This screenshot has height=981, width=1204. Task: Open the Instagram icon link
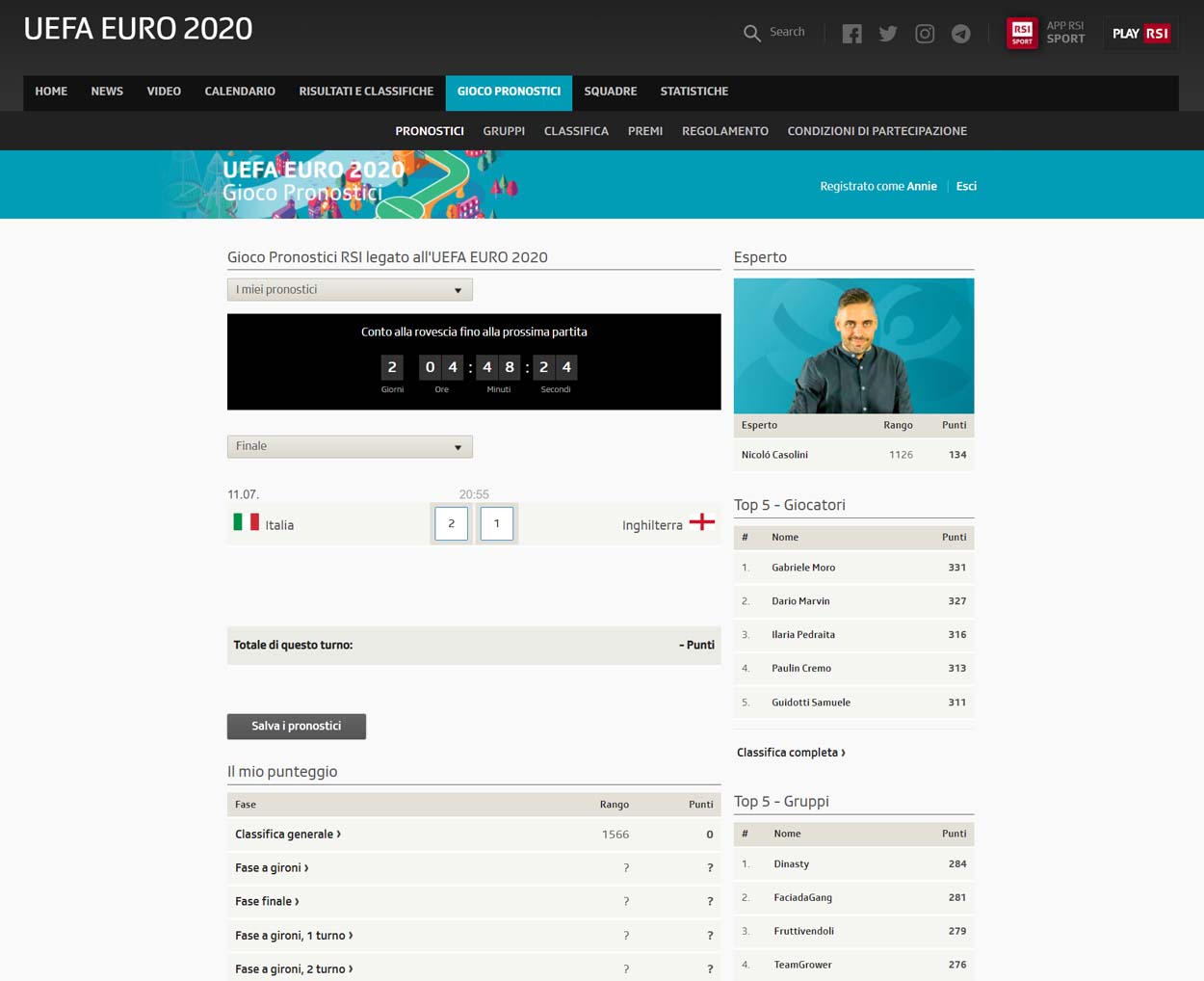pos(925,34)
